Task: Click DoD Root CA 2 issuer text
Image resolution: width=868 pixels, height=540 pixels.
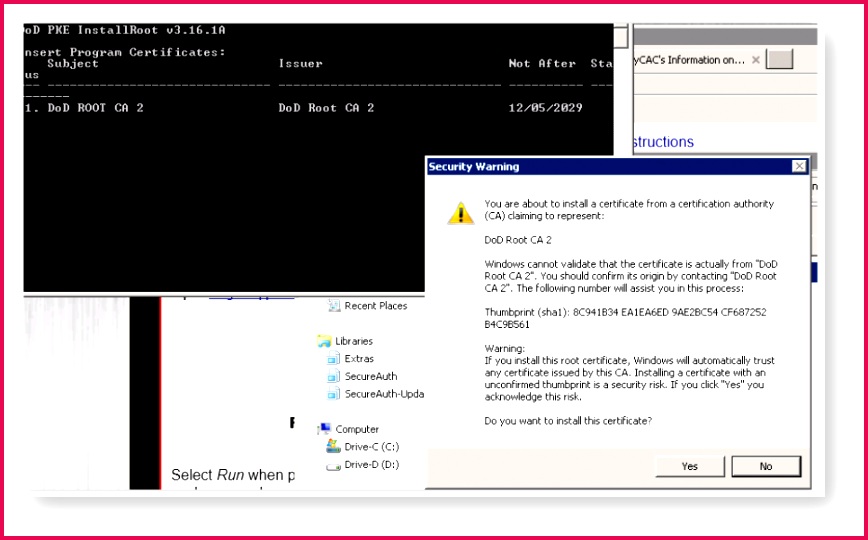Action: click(326, 108)
